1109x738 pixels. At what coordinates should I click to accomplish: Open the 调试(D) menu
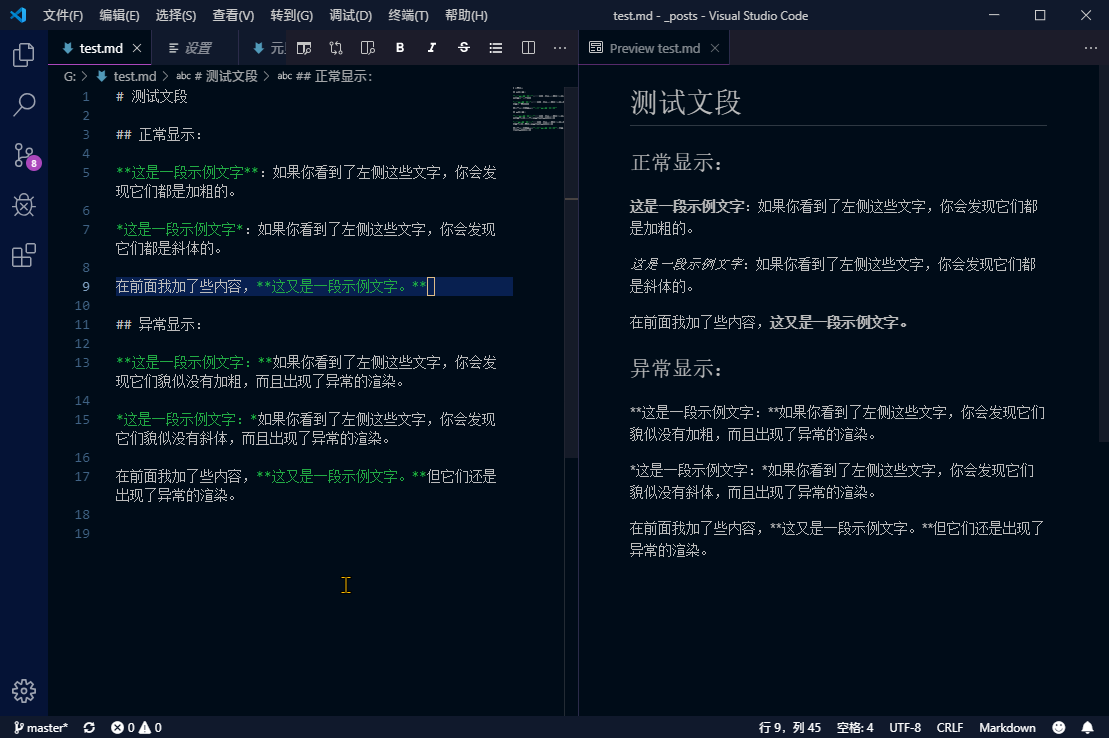tap(351, 16)
